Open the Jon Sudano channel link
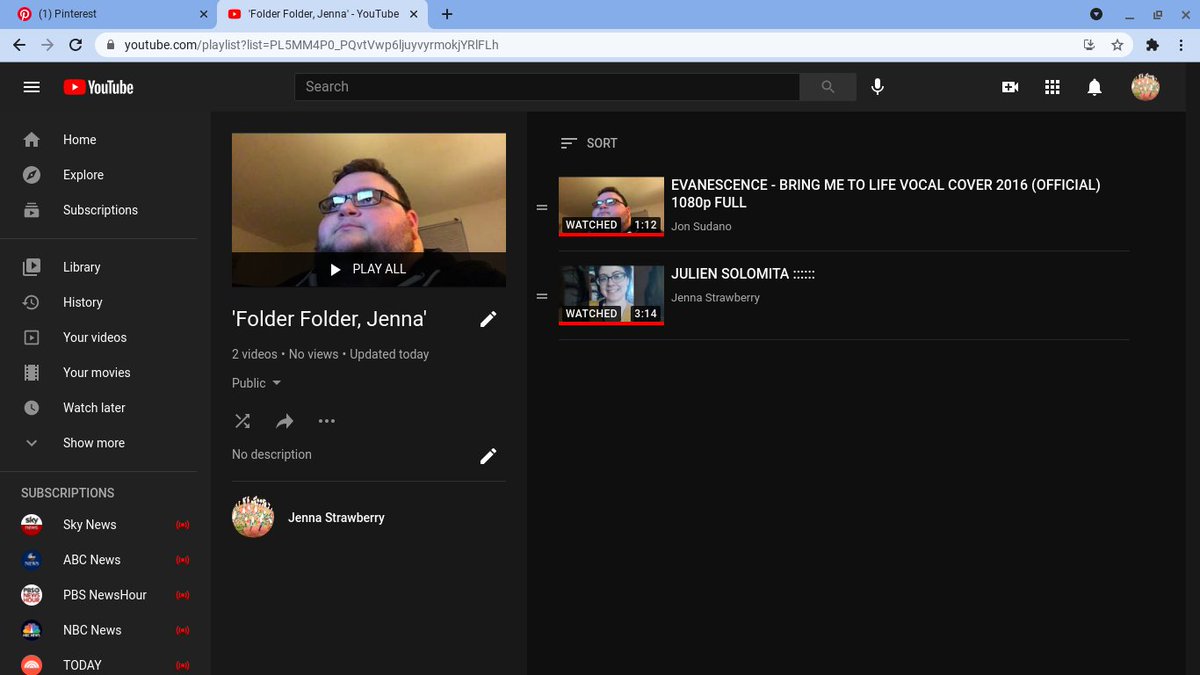 701,227
